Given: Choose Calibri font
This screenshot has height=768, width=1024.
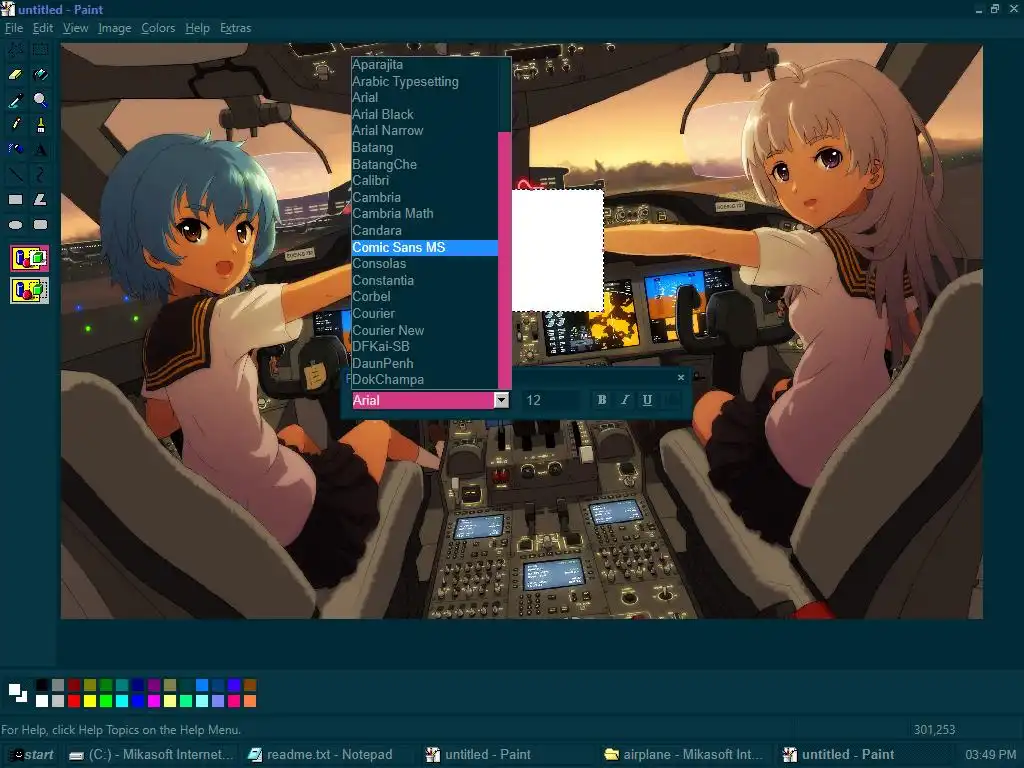Looking at the screenshot, I should pos(424,180).
